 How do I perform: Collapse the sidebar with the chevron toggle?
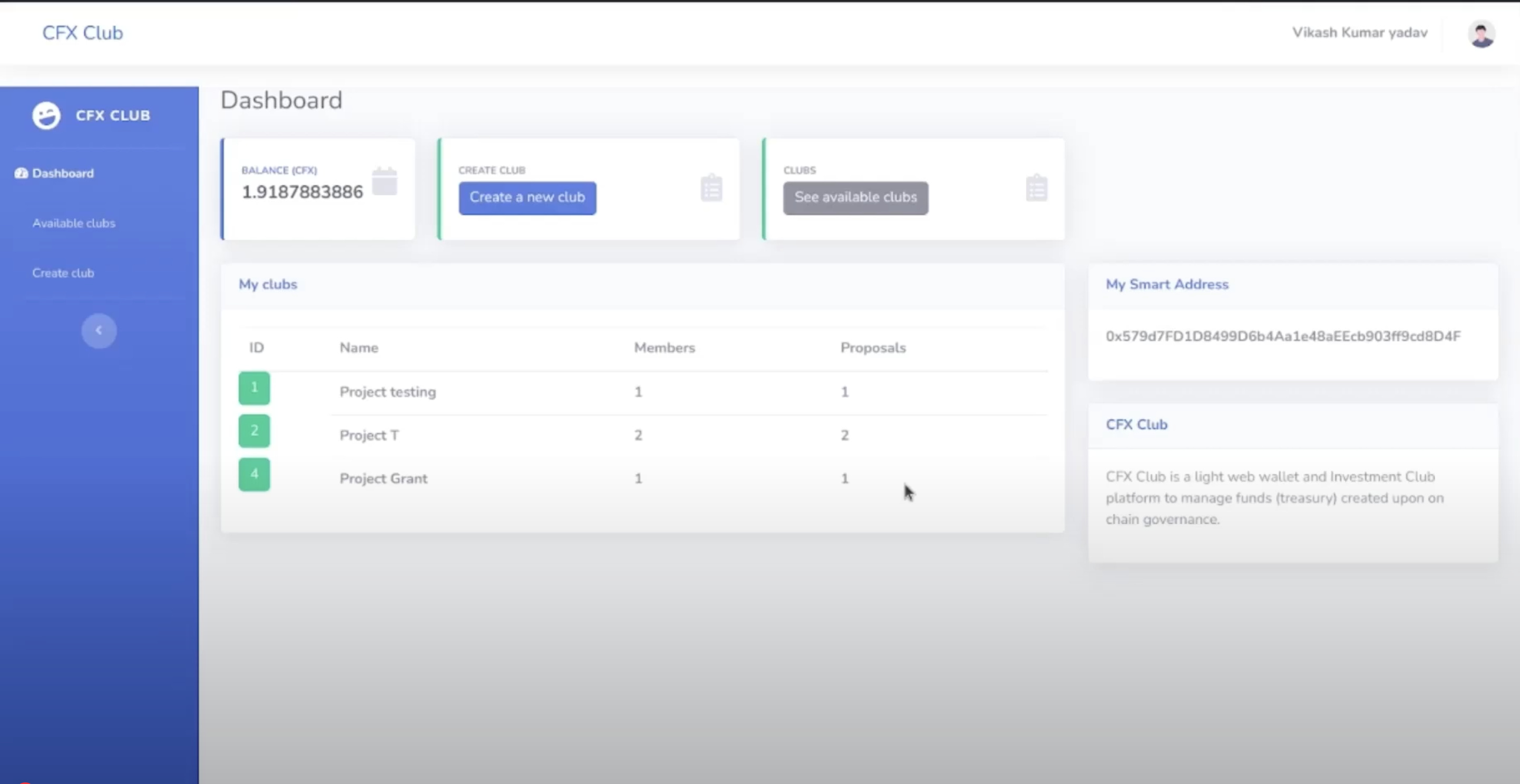coord(99,331)
